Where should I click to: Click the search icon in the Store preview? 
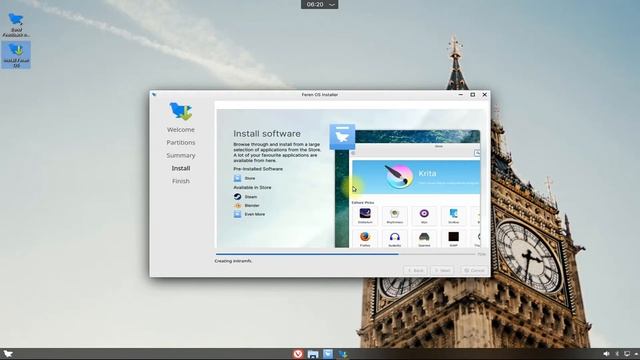pos(477,153)
